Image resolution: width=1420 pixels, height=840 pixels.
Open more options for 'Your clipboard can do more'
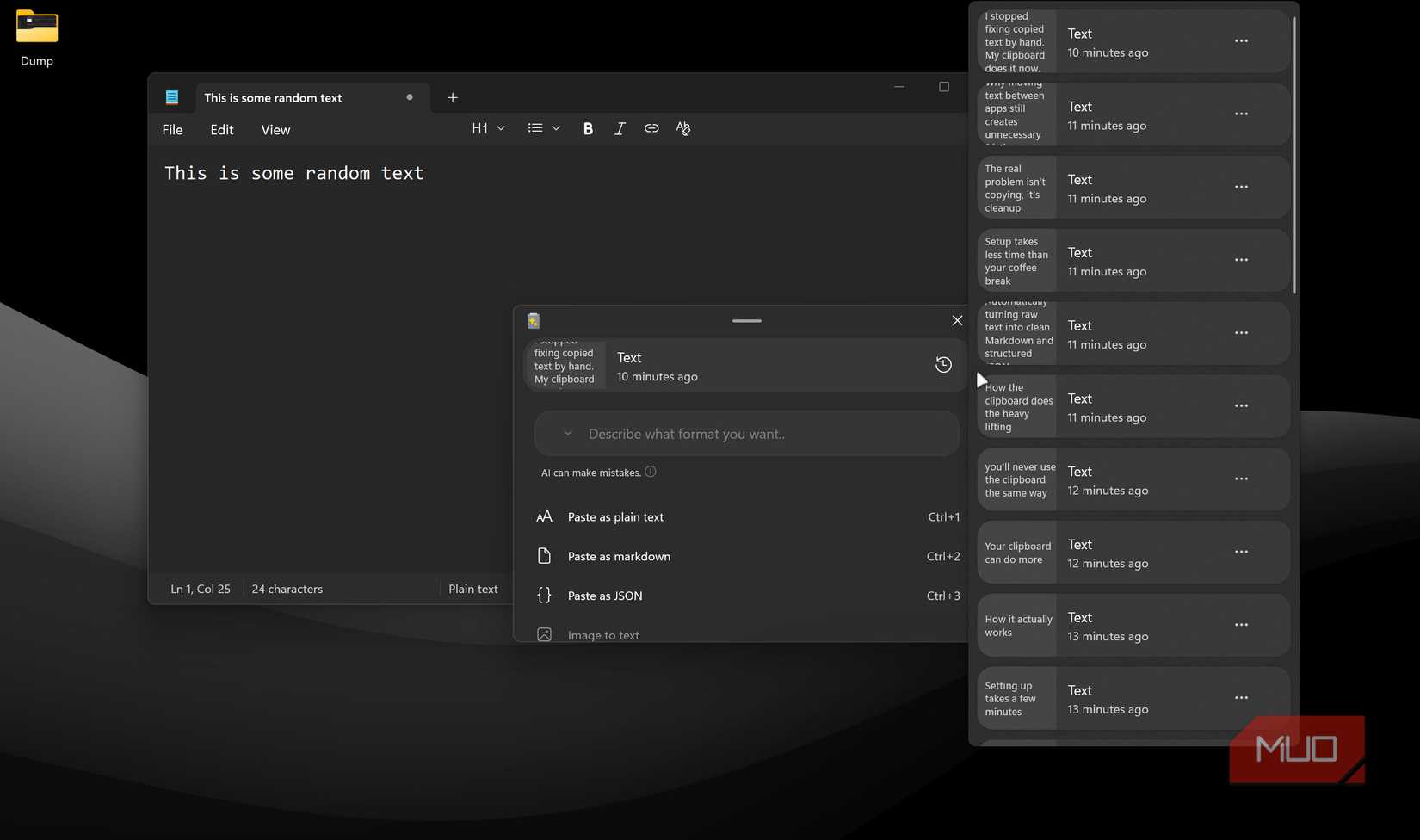tap(1241, 552)
